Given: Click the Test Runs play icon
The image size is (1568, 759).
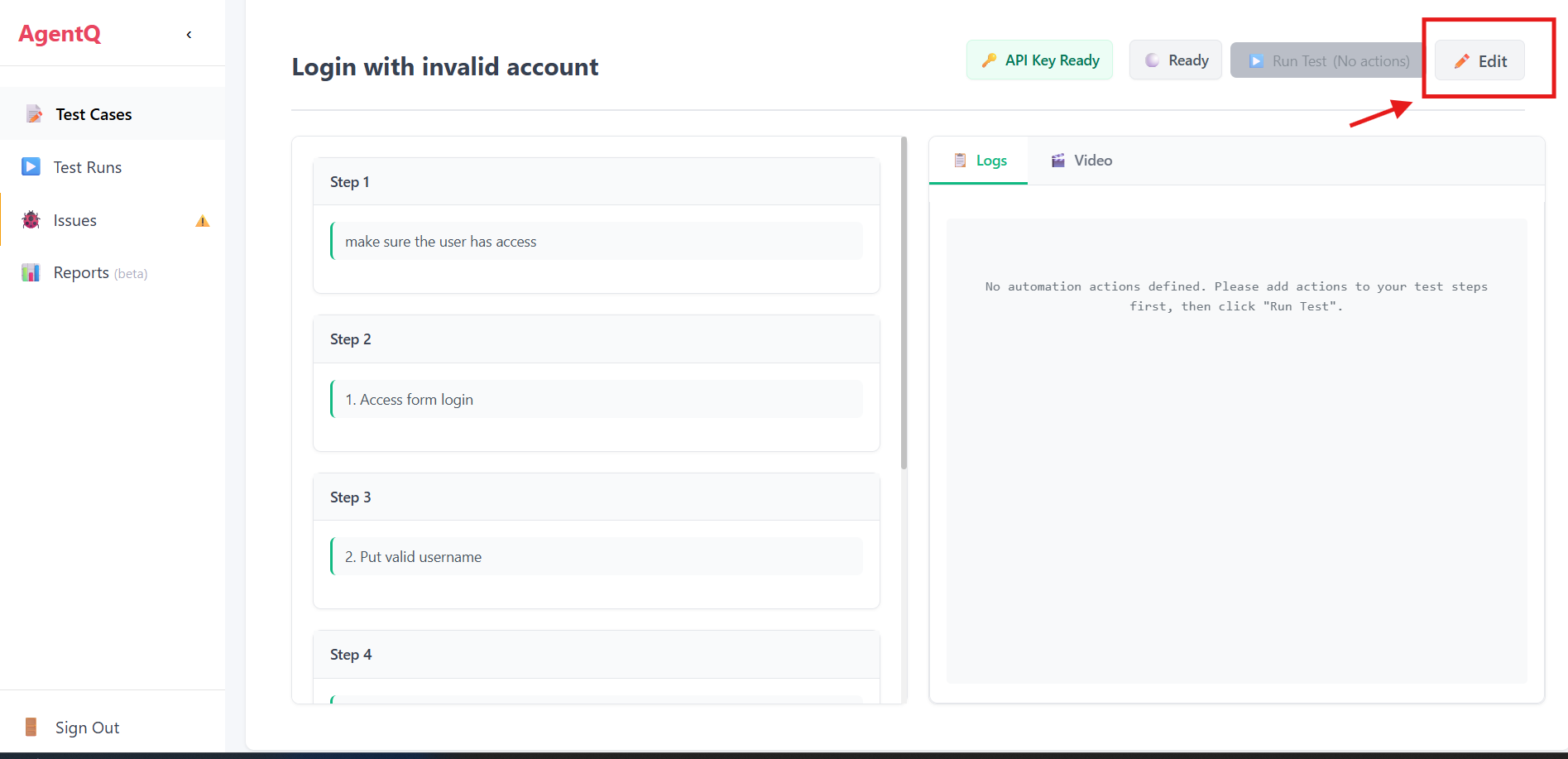Looking at the screenshot, I should 31,167.
